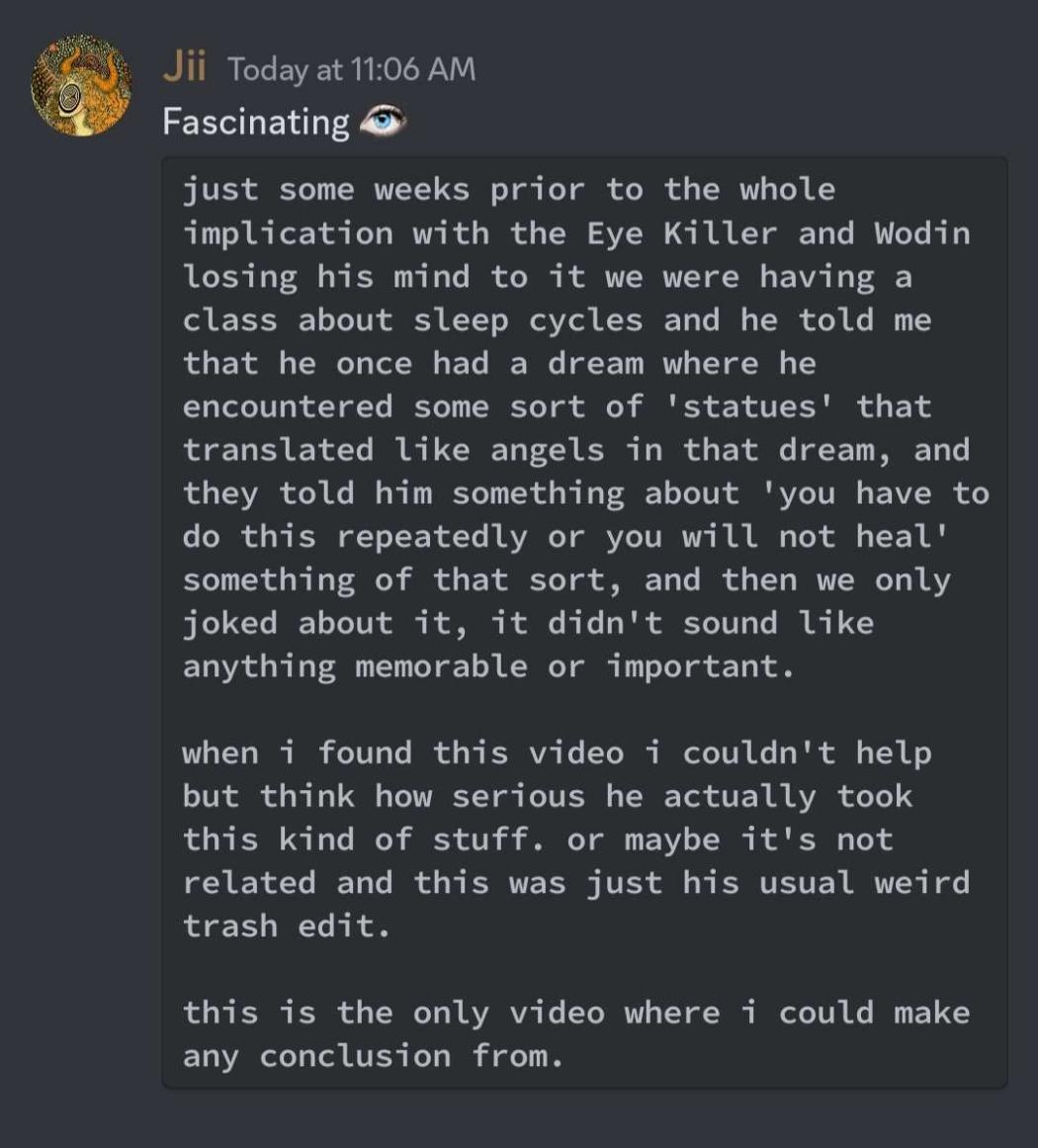Click the phrase 'losing his mind'

coord(326,278)
